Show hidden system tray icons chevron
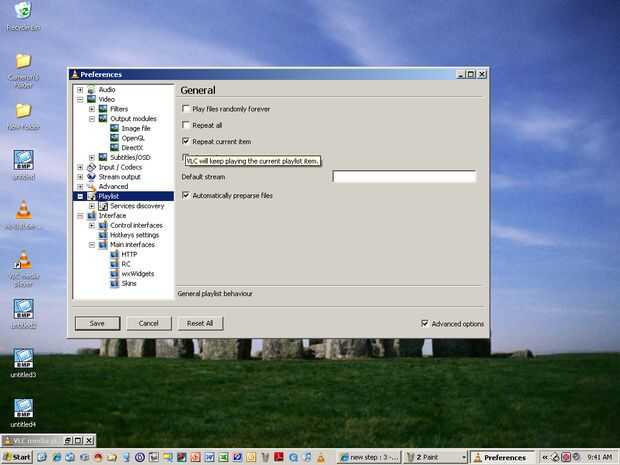 coord(545,457)
